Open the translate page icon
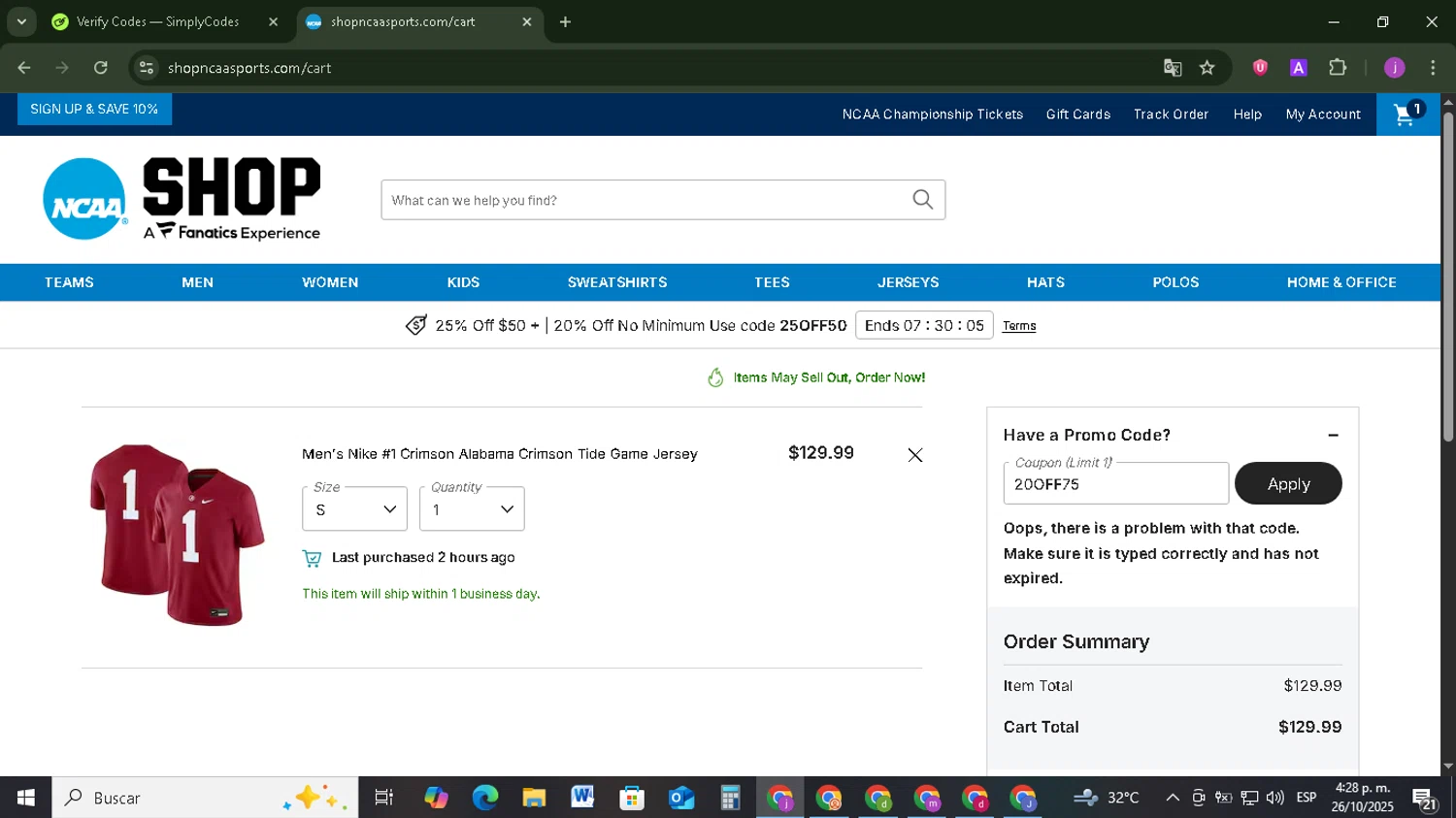This screenshot has width=1456, height=818. pos(1173,68)
